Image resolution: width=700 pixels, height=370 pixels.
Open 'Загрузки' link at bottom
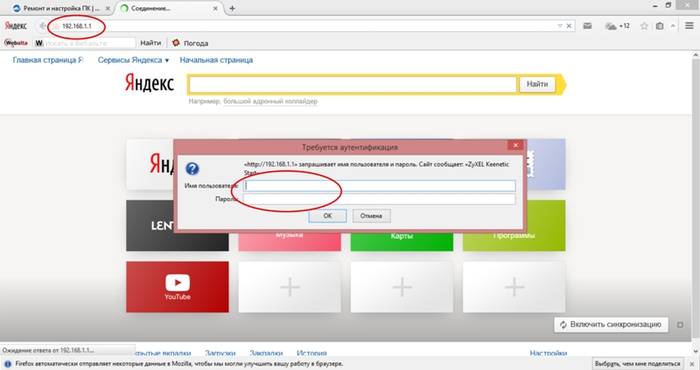point(220,353)
